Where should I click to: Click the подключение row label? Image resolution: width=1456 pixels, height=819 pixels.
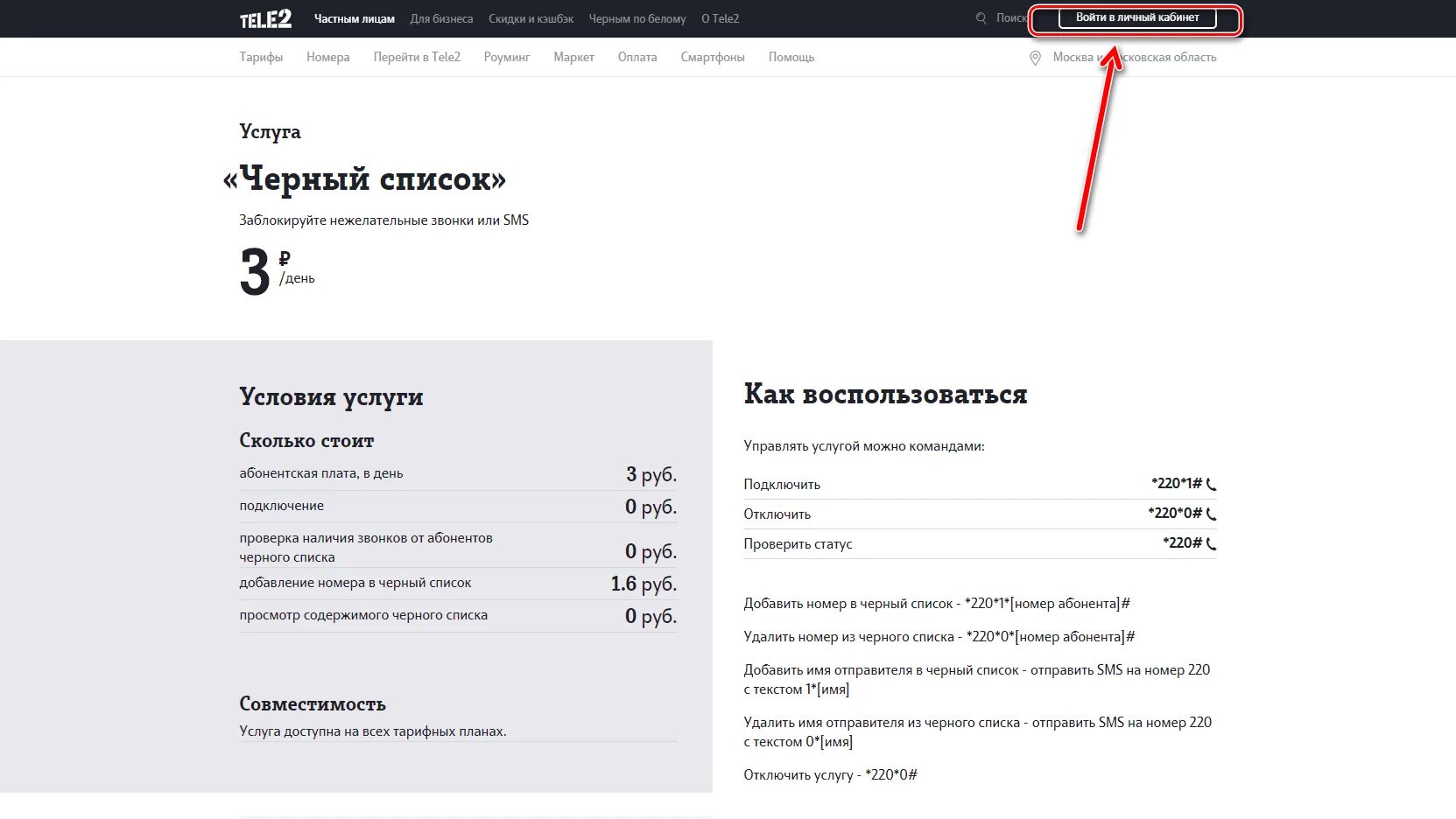(282, 506)
